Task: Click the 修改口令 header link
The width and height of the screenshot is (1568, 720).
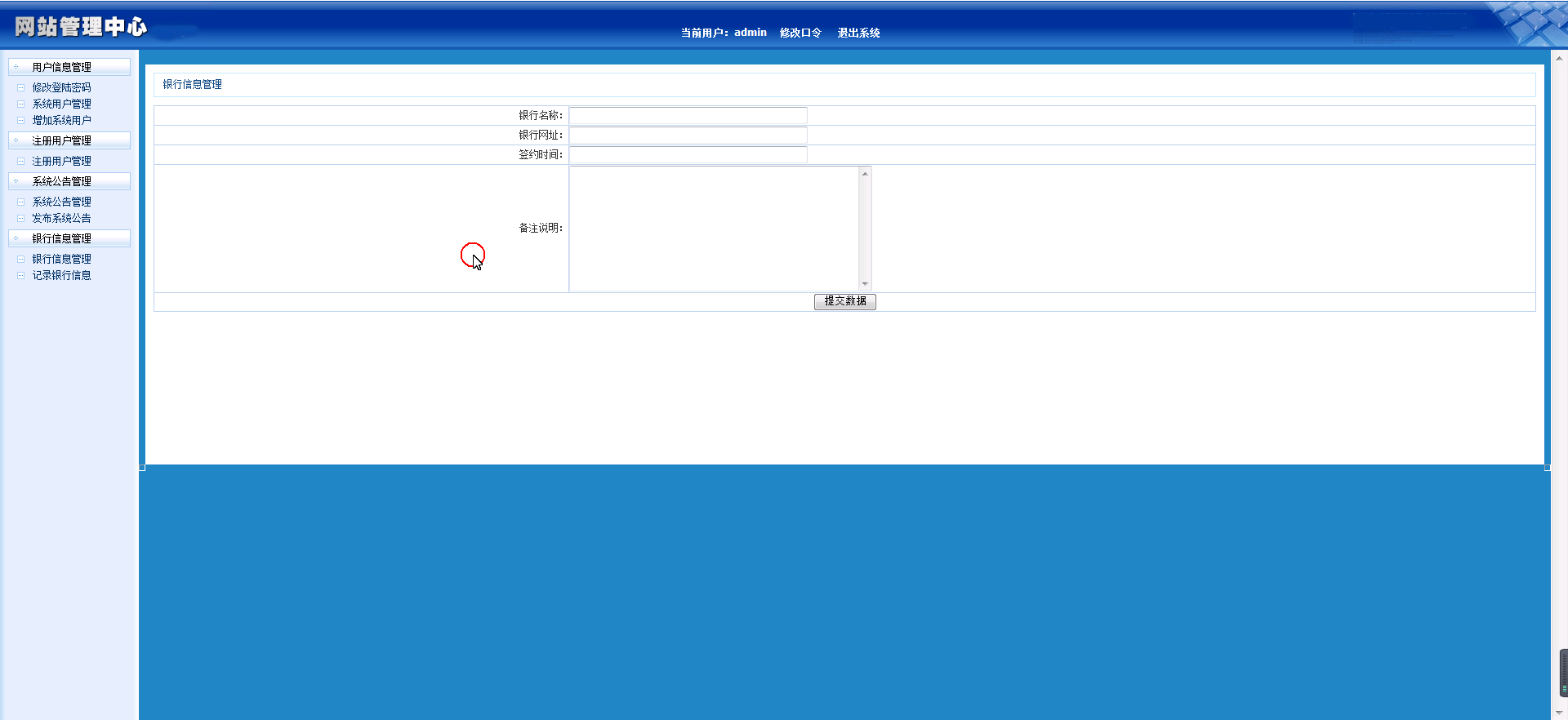Action: (x=800, y=33)
